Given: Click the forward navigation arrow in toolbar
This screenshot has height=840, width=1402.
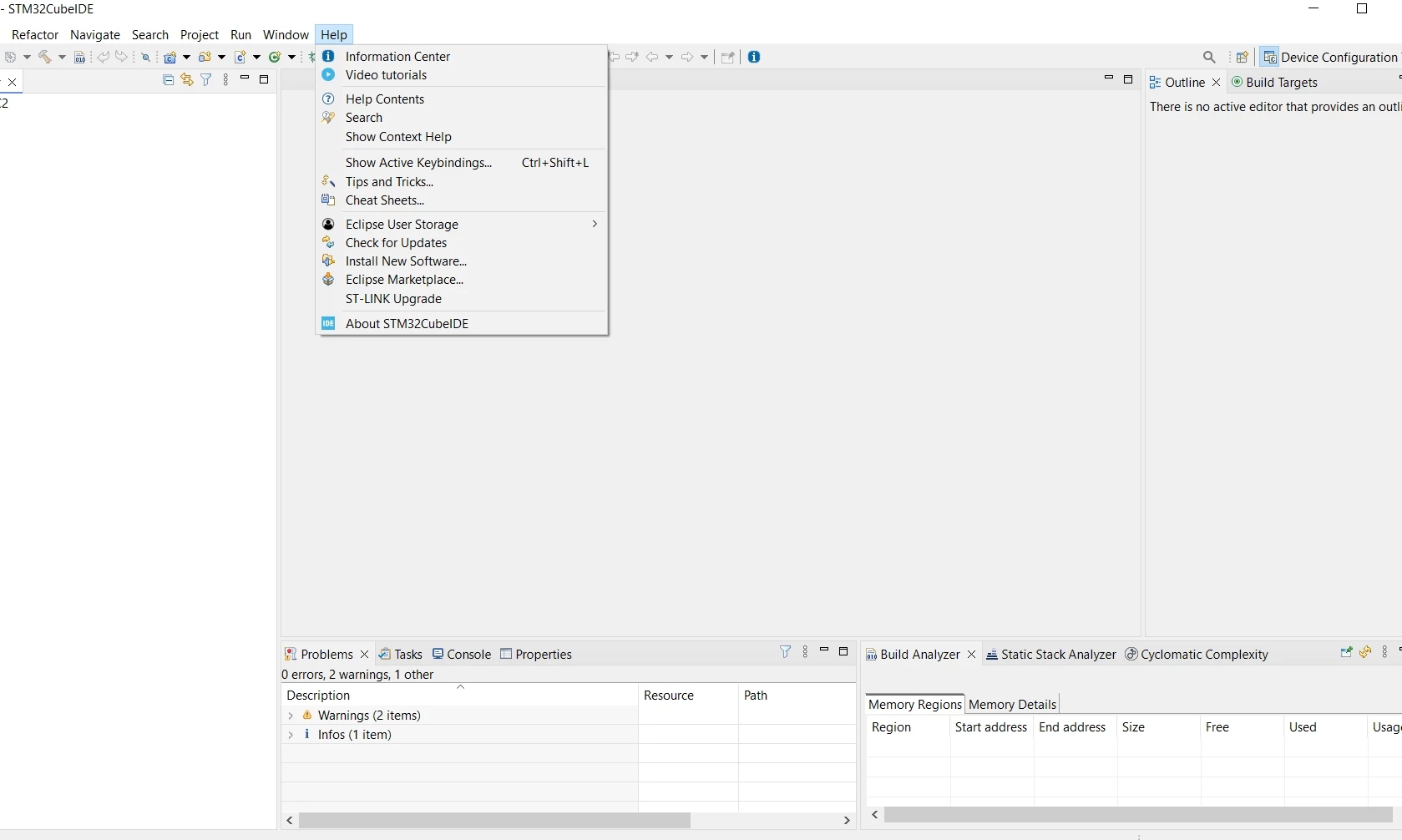Looking at the screenshot, I should coord(687,58).
